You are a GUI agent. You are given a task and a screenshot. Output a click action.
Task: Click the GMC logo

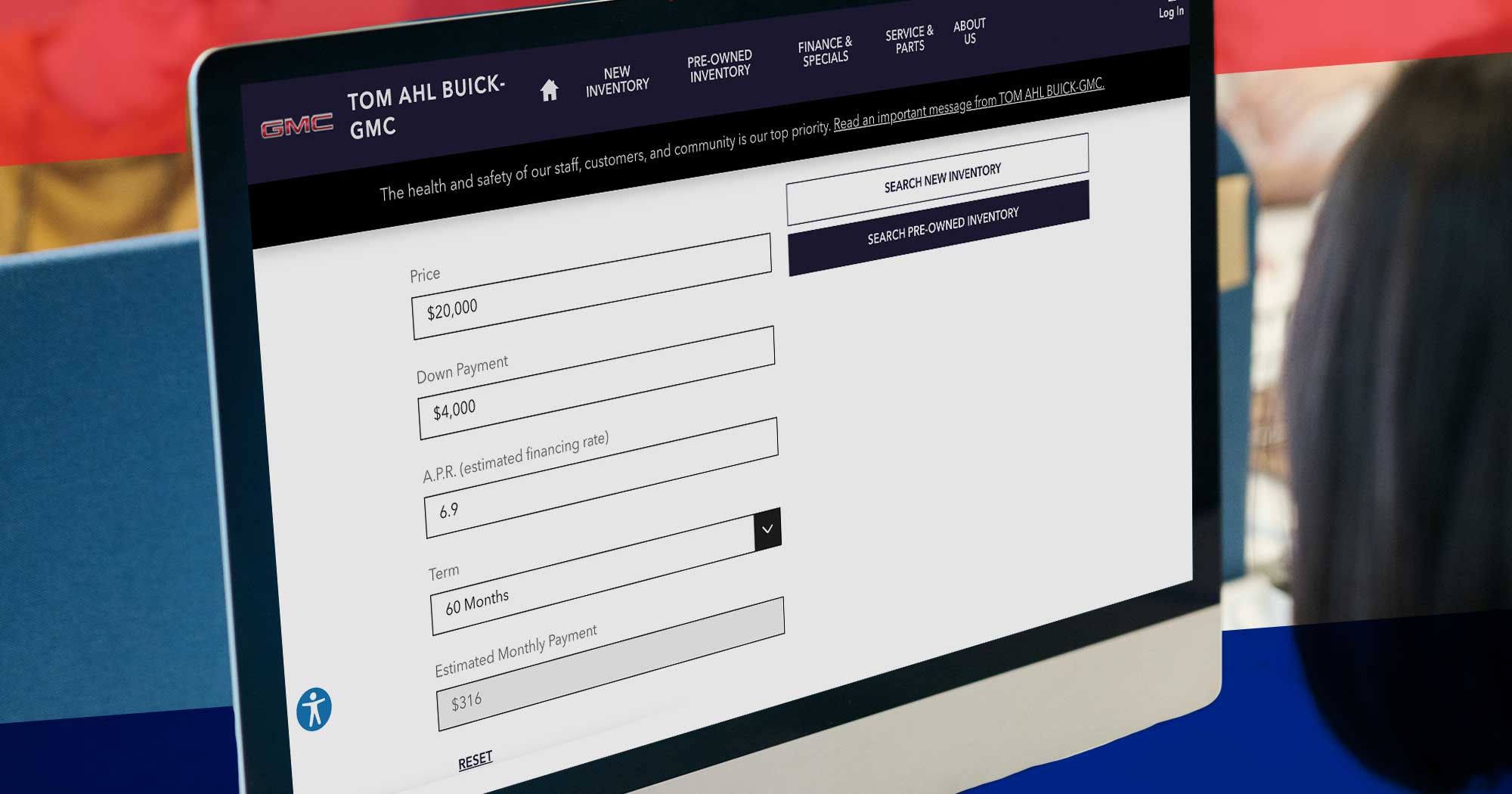coord(296,126)
